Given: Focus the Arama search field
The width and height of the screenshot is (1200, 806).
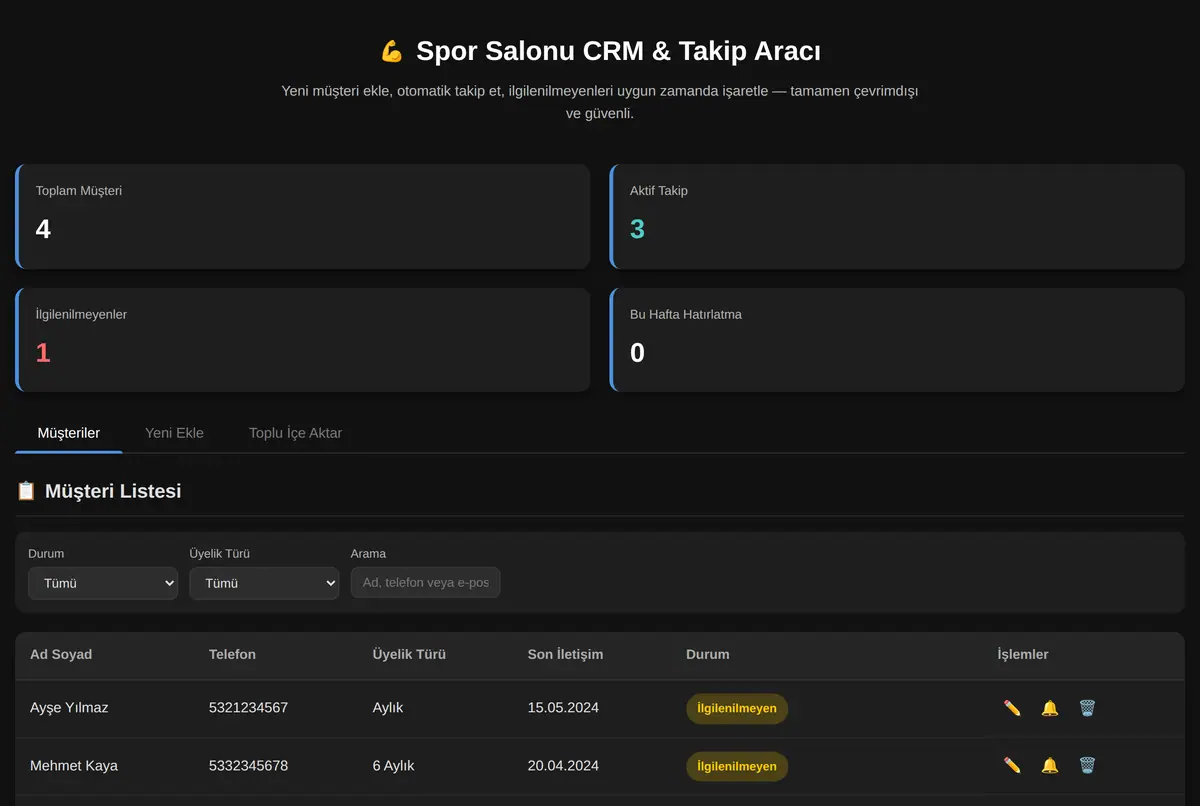Looking at the screenshot, I should pyautogui.click(x=425, y=583).
